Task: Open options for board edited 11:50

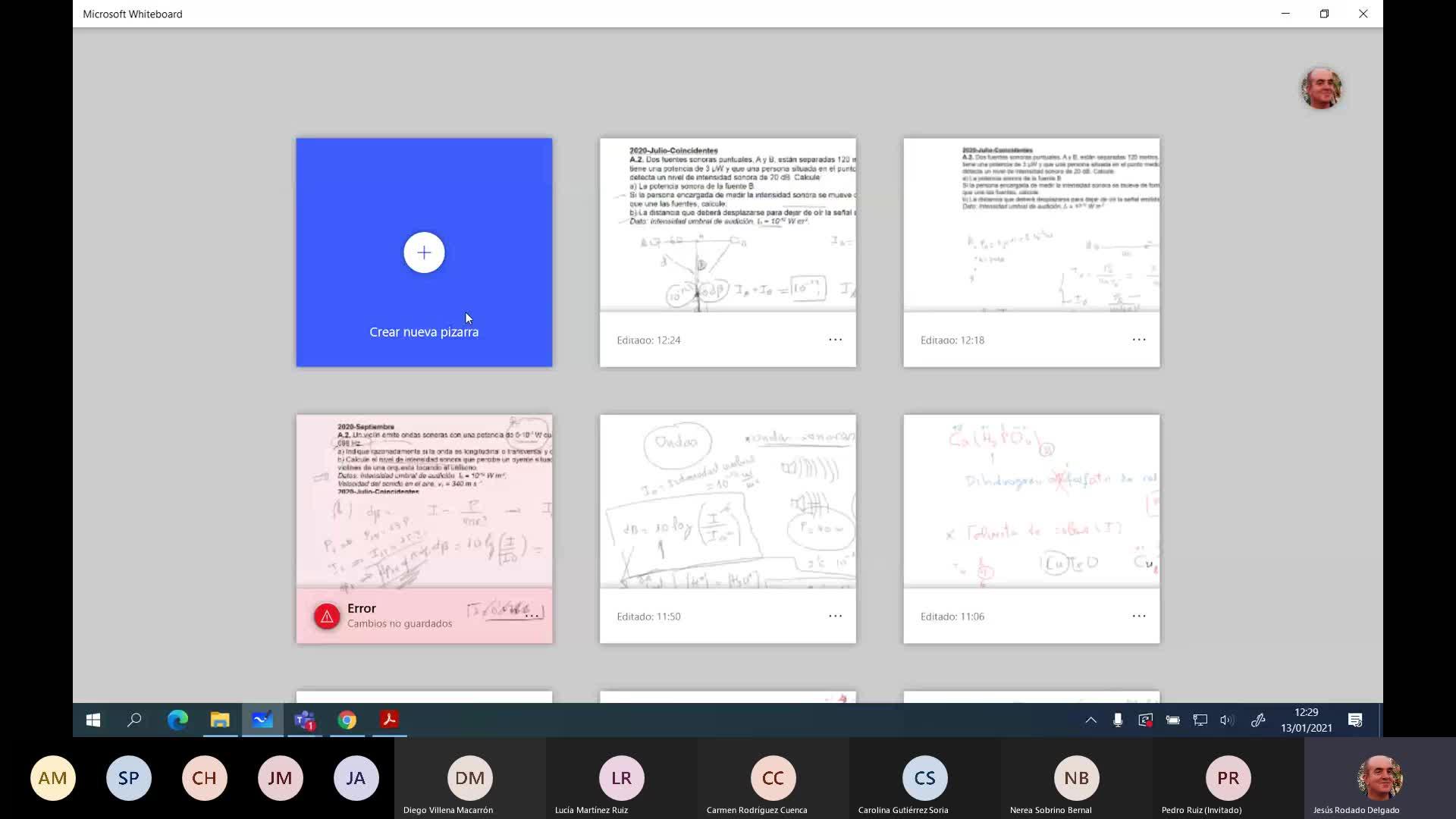Action: tap(835, 616)
